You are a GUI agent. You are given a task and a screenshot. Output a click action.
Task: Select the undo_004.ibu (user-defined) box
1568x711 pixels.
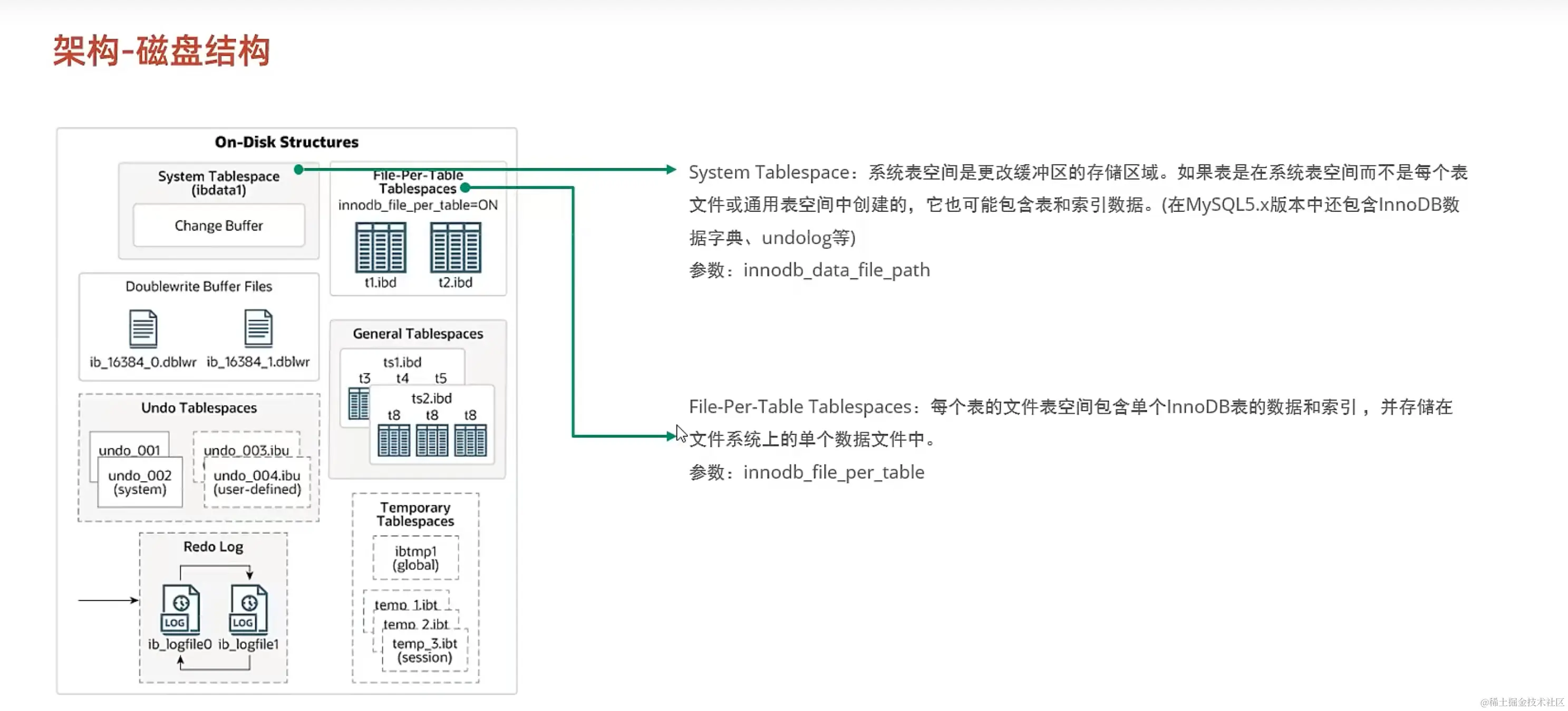[x=257, y=482]
